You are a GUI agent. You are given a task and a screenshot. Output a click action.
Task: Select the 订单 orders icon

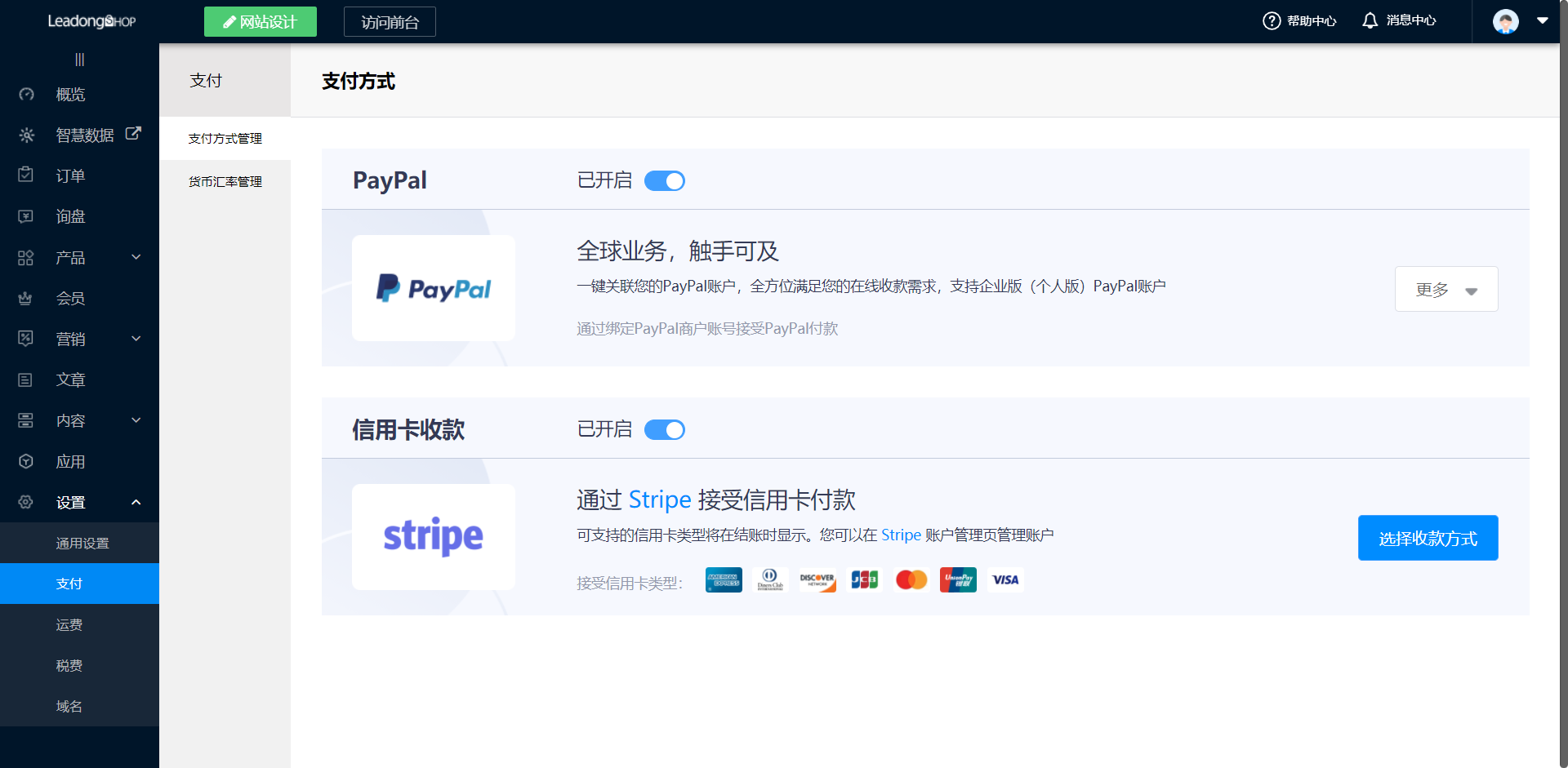click(25, 175)
